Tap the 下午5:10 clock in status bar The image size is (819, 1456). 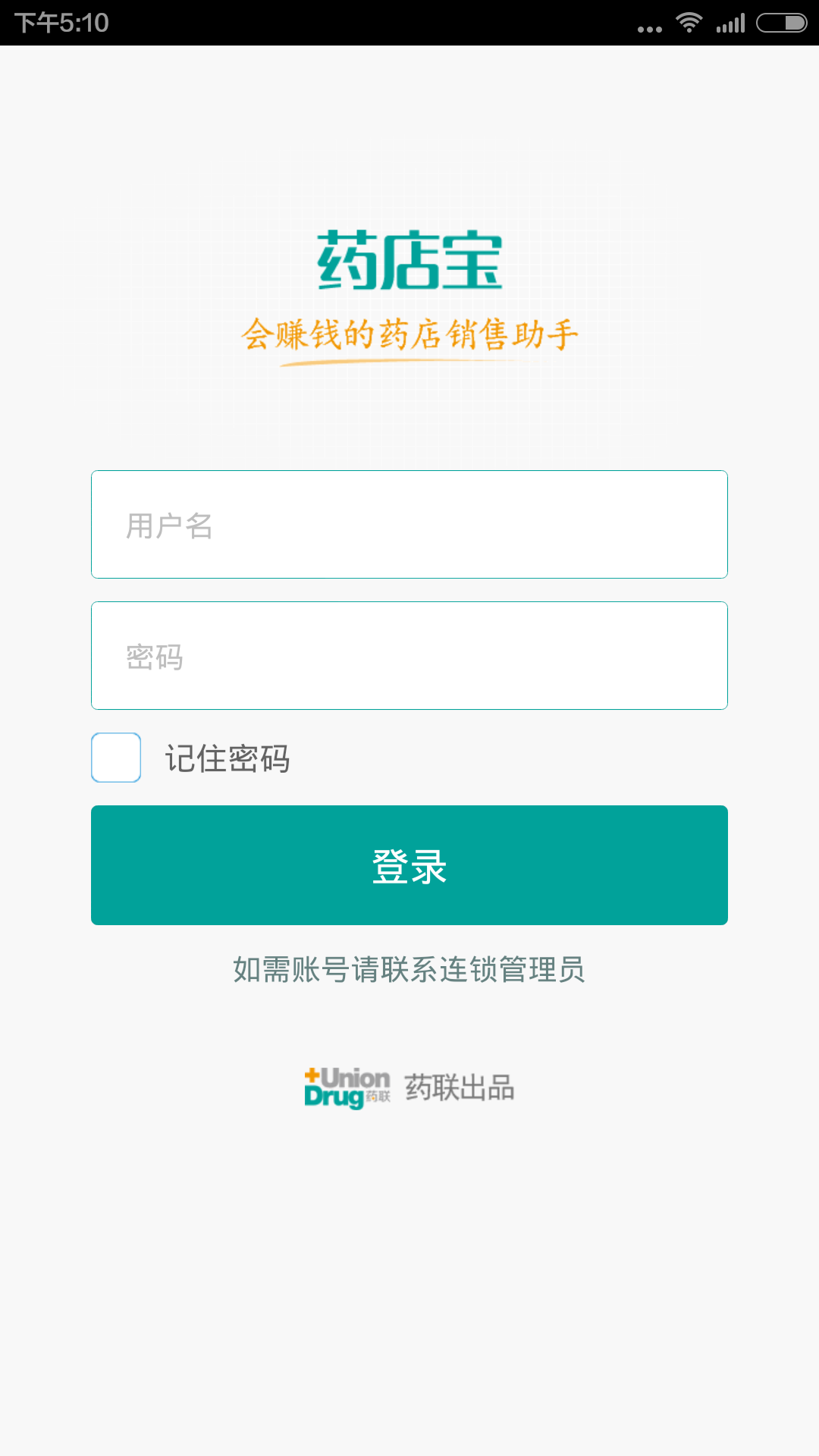coord(62,23)
